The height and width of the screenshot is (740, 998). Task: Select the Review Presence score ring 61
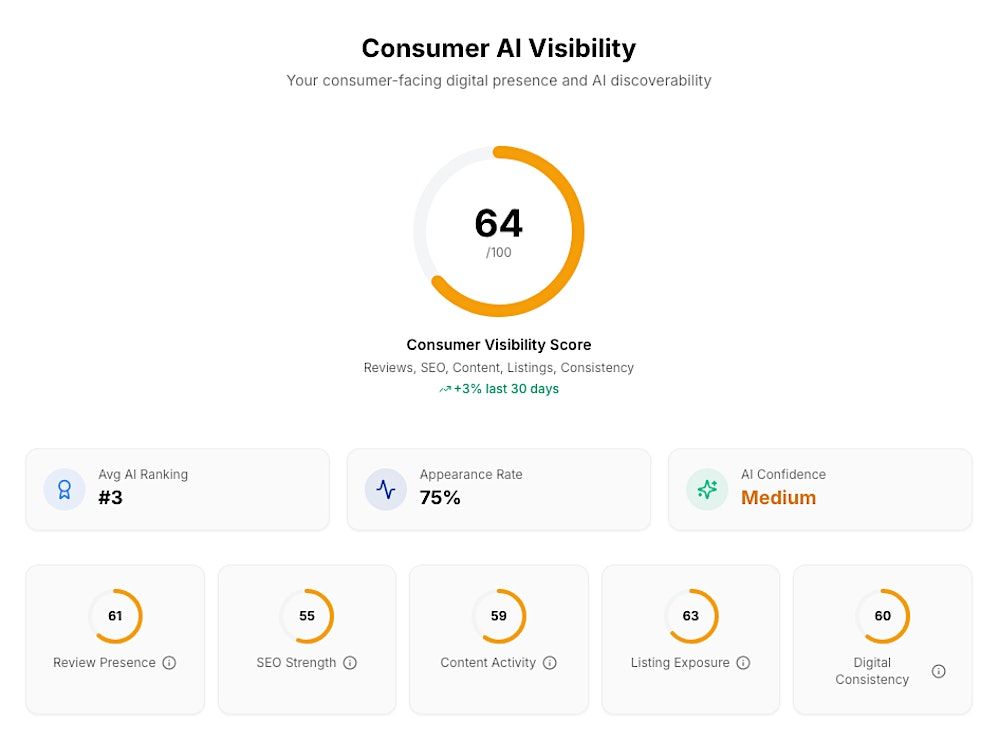115,616
